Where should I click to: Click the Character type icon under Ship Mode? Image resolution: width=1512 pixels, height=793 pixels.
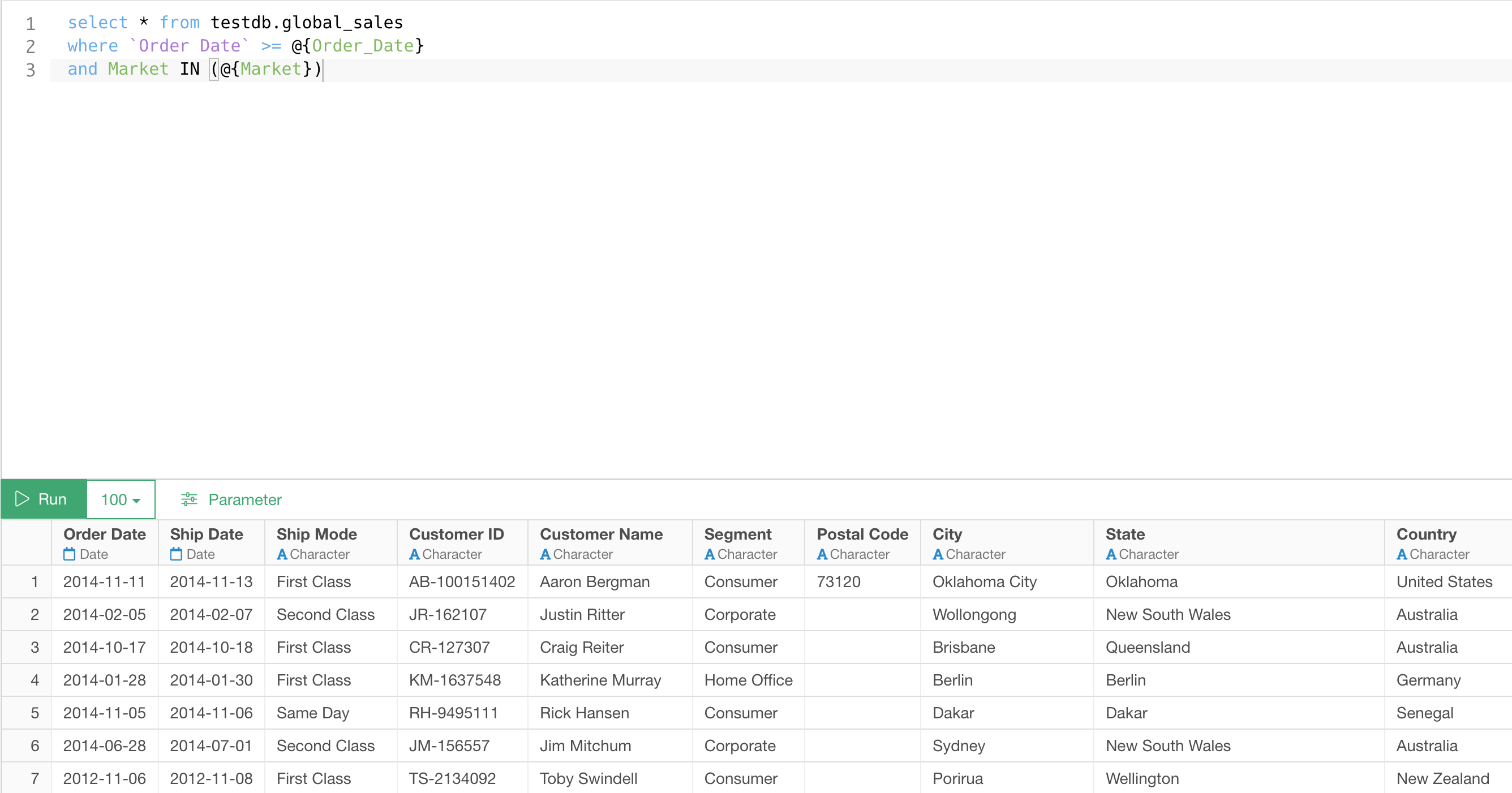coord(282,554)
